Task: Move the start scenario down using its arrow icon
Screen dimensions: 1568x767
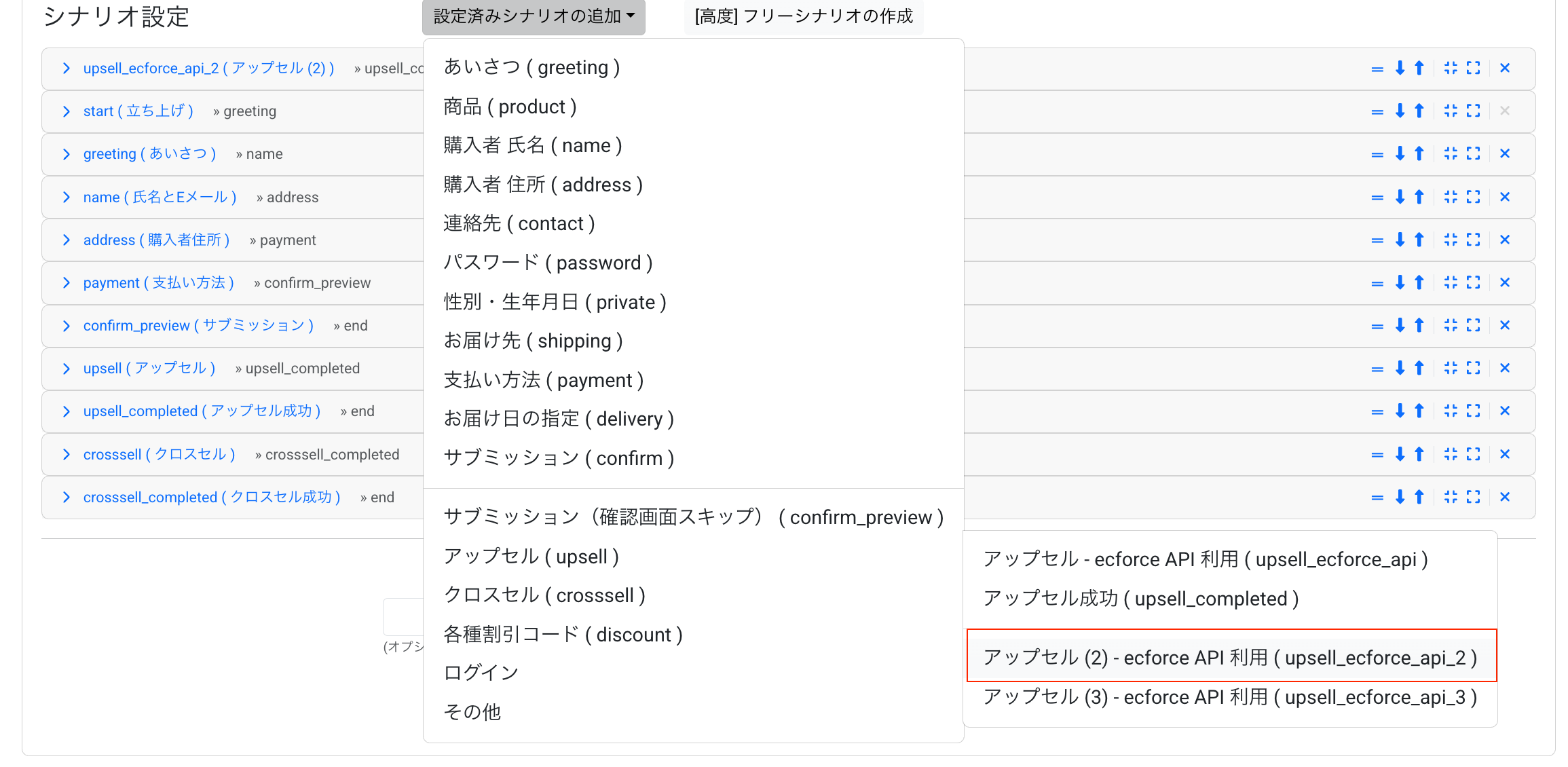Action: [x=1399, y=111]
